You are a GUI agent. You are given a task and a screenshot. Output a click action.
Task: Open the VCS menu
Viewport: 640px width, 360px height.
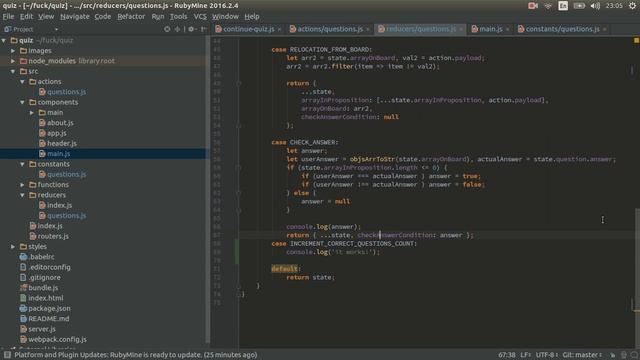(200, 17)
